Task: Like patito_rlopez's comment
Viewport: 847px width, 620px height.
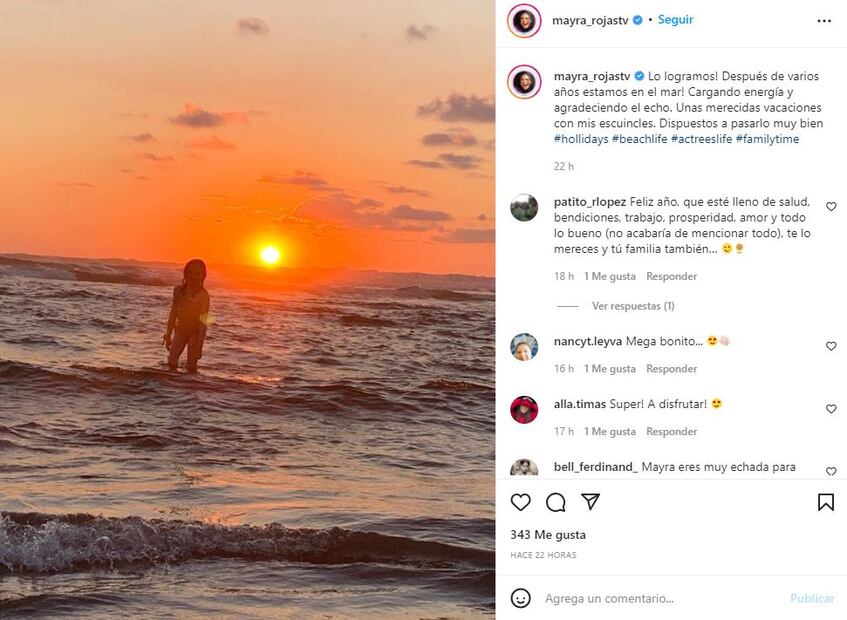Action: point(831,207)
